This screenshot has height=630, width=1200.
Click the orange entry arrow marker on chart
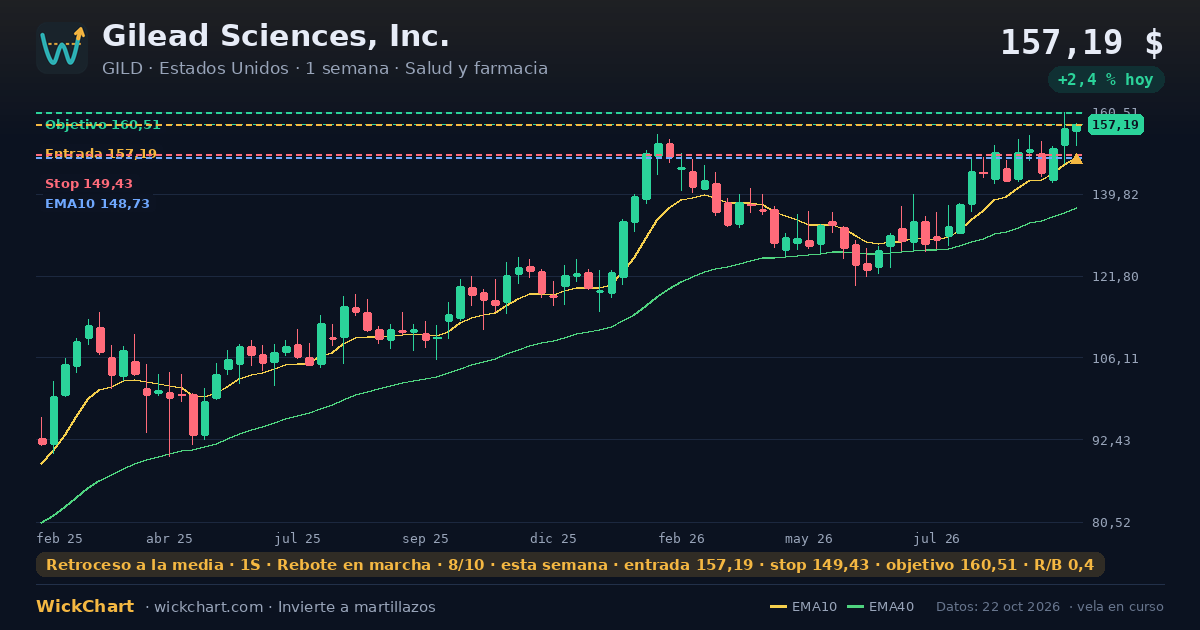[x=1077, y=158]
